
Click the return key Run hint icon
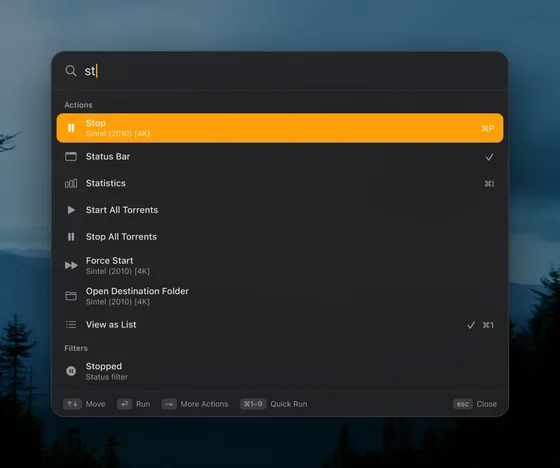point(125,404)
